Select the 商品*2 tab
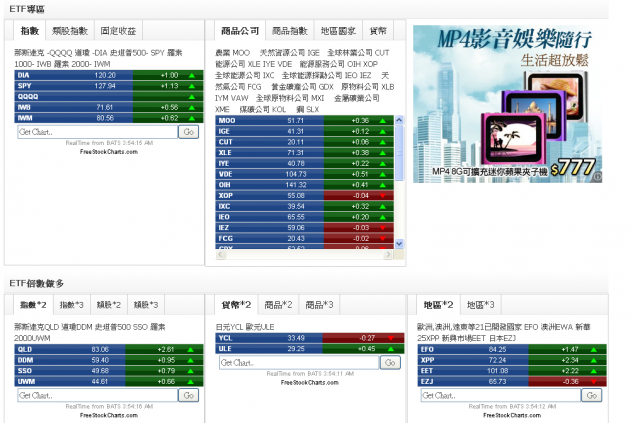The height and width of the screenshot is (423, 640). point(278,305)
